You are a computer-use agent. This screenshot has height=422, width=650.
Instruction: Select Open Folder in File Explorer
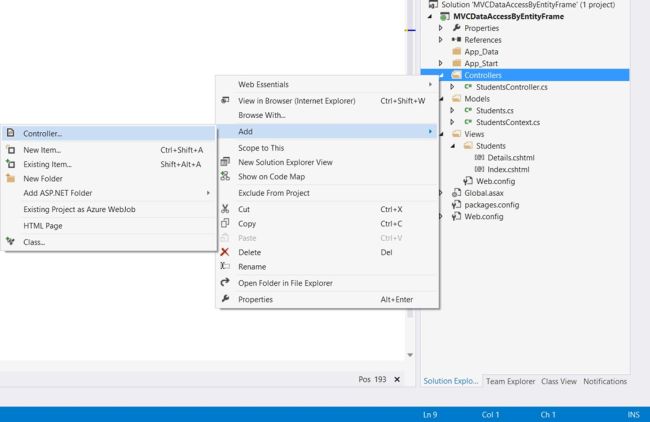327,283
